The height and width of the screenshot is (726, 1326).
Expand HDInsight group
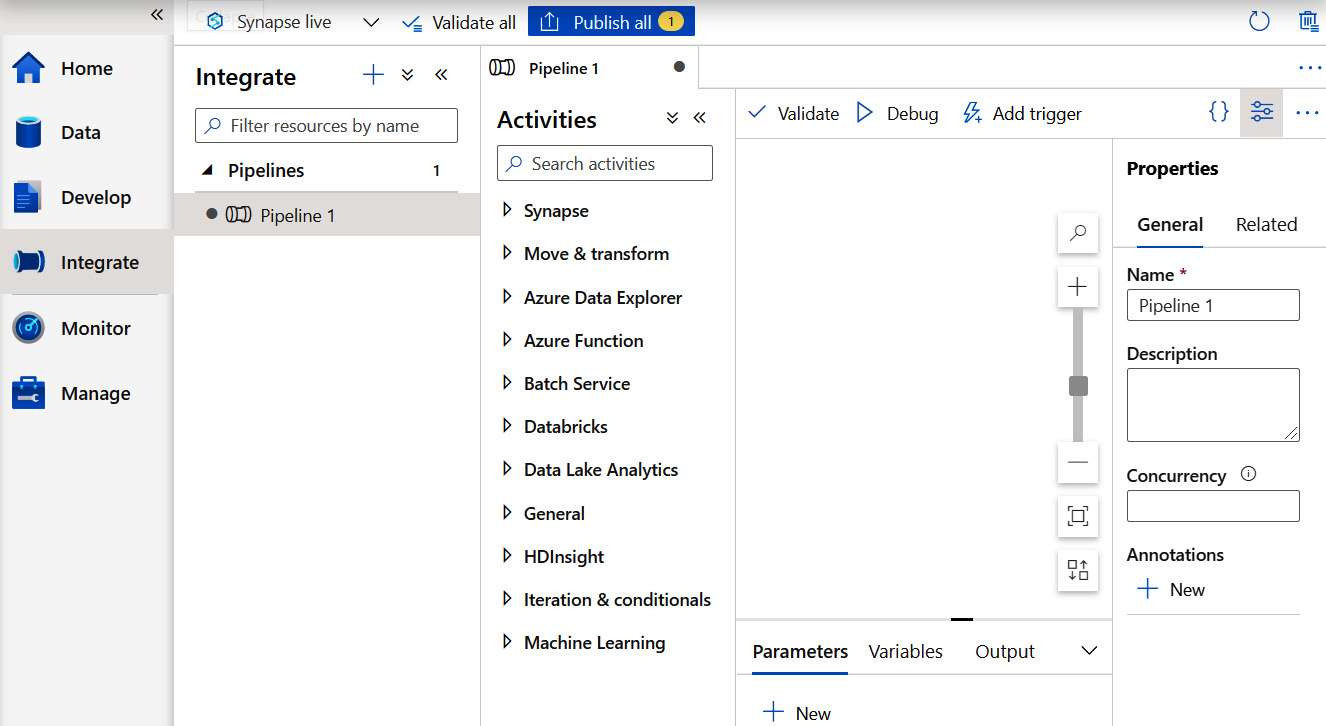507,556
